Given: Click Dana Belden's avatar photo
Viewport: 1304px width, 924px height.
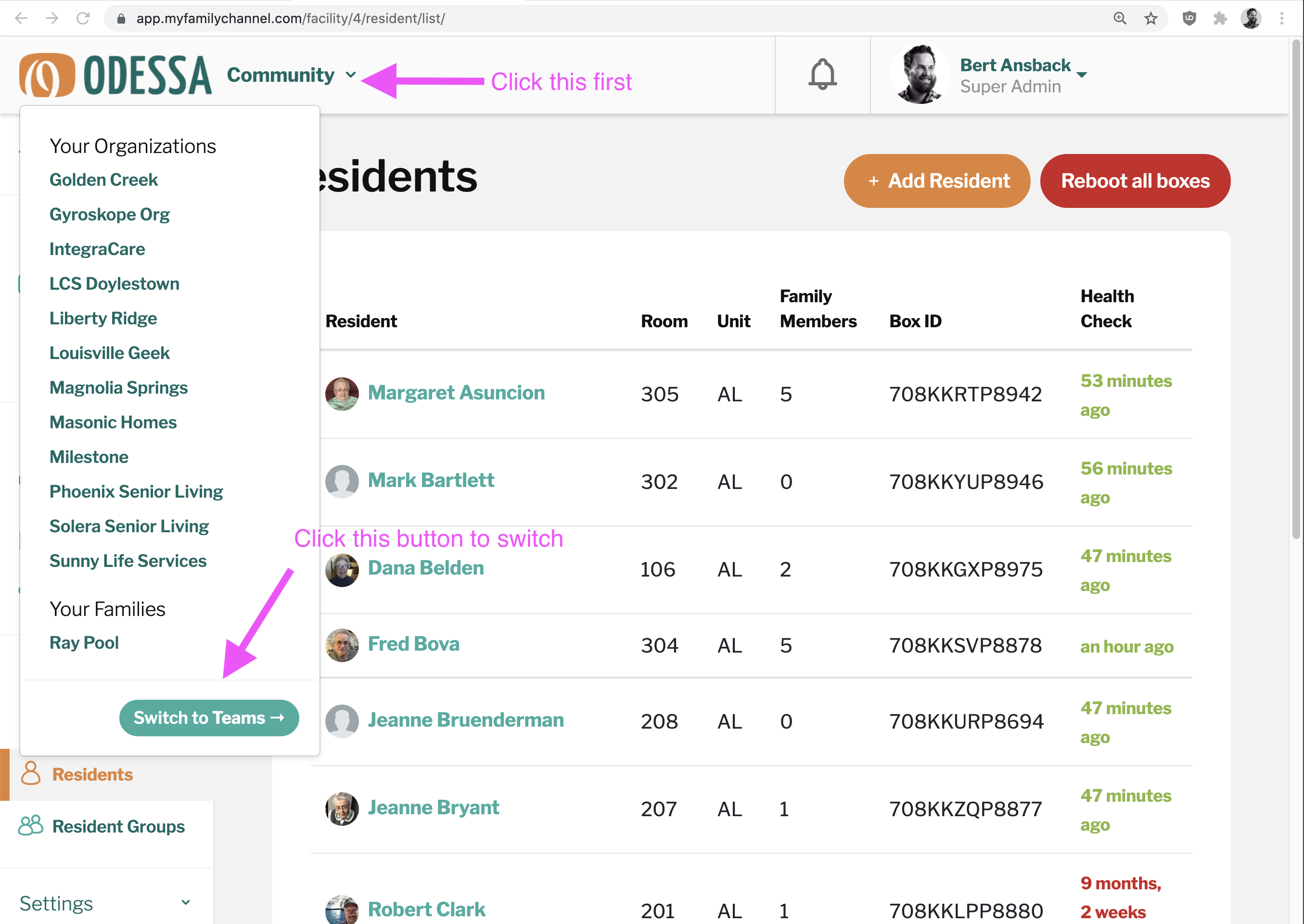Looking at the screenshot, I should click(x=342, y=569).
